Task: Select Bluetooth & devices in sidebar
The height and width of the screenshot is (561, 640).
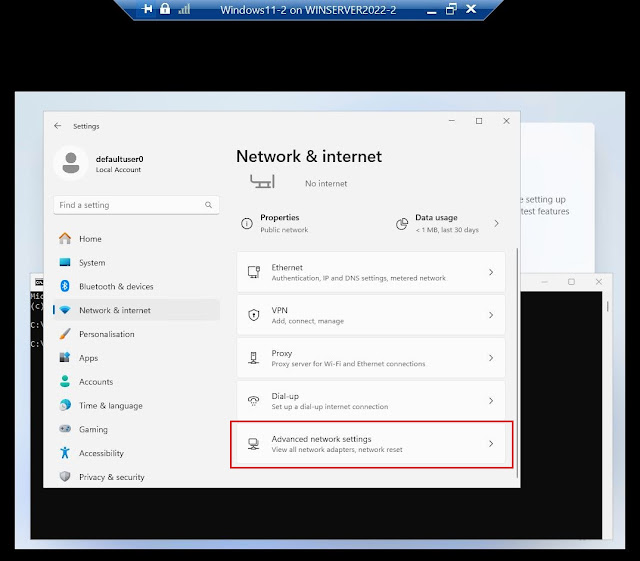Action: pos(136,286)
